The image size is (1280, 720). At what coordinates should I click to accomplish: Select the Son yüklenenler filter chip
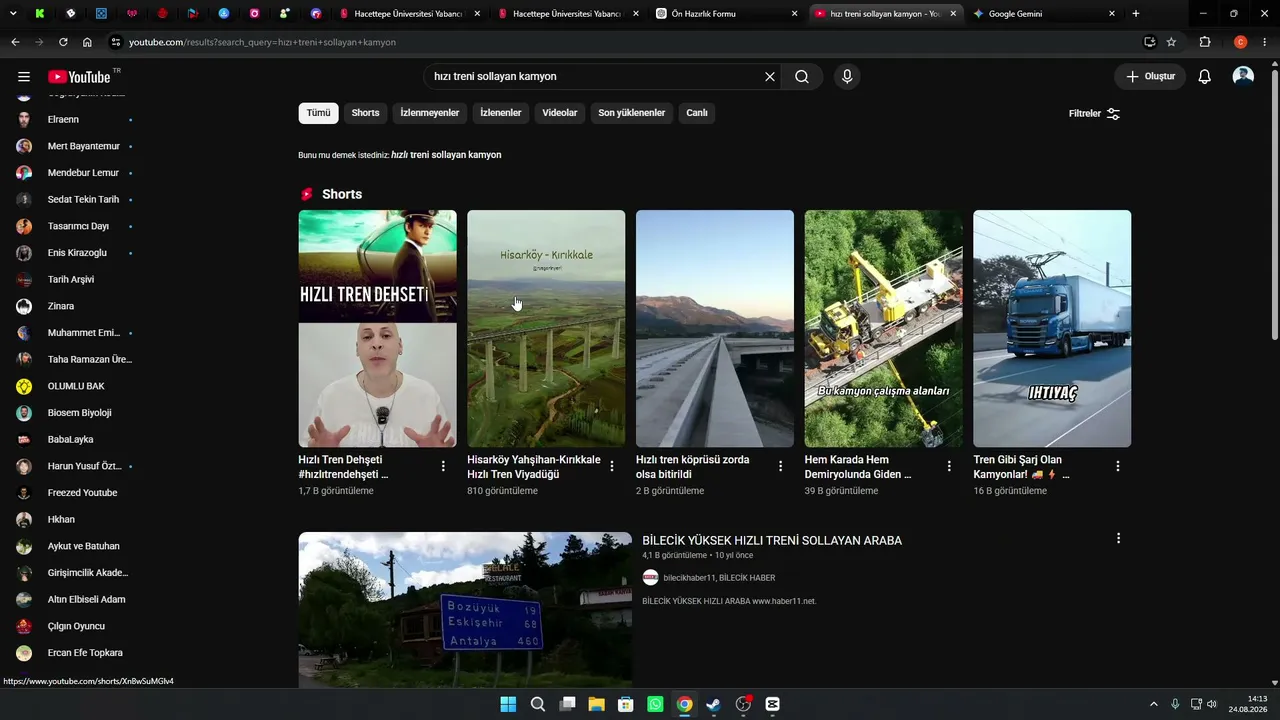point(632,113)
